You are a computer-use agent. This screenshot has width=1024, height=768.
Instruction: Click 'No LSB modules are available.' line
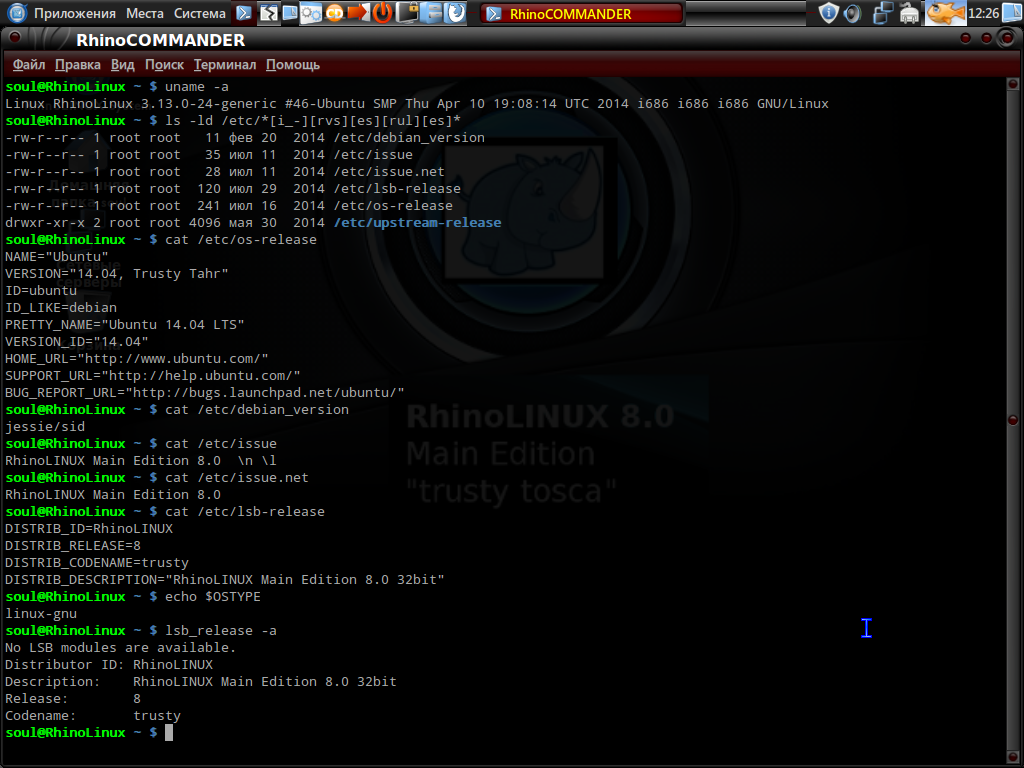(120, 647)
